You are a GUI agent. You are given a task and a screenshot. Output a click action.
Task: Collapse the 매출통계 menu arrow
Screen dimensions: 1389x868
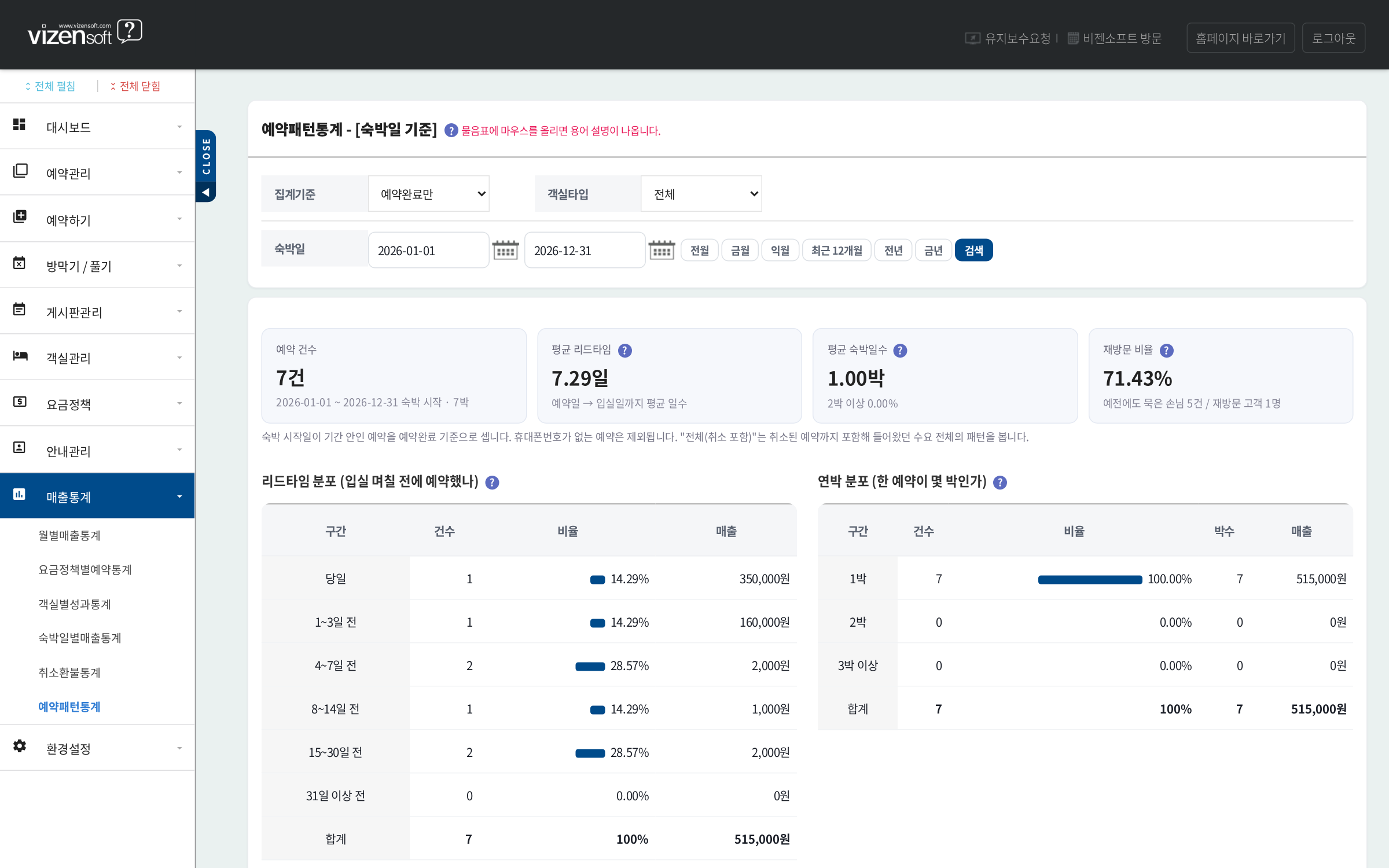point(179,496)
